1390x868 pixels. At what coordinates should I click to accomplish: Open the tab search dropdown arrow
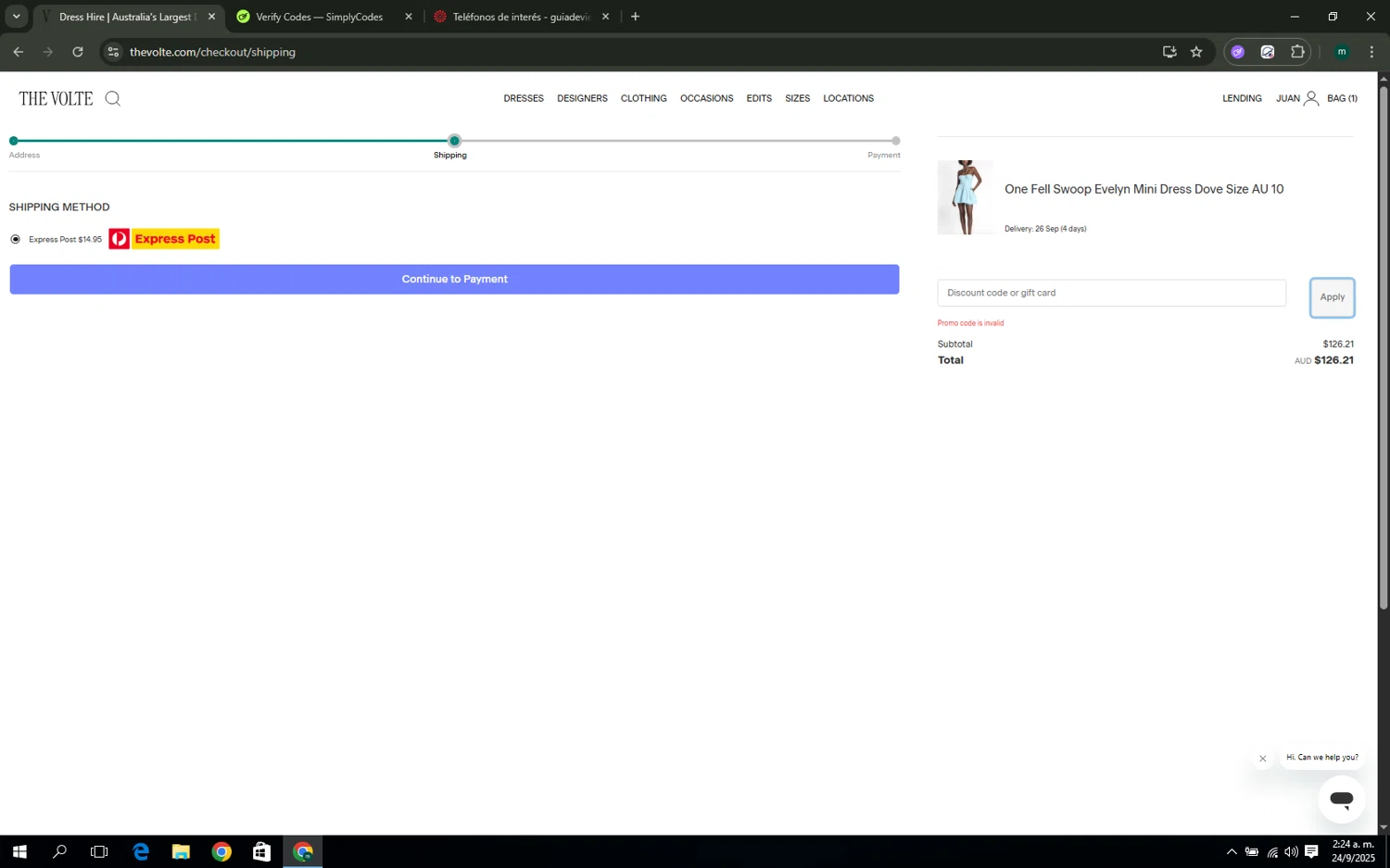click(x=16, y=17)
